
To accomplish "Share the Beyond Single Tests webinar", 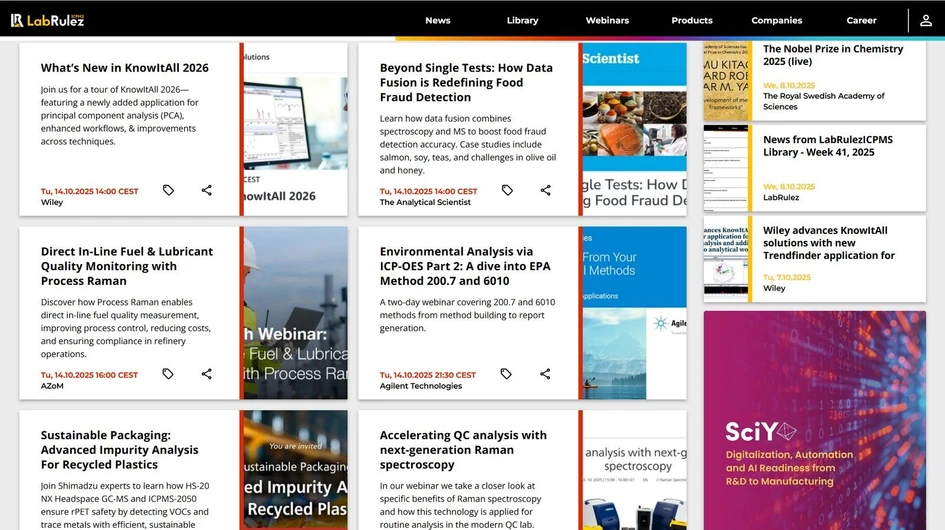I will point(545,191).
